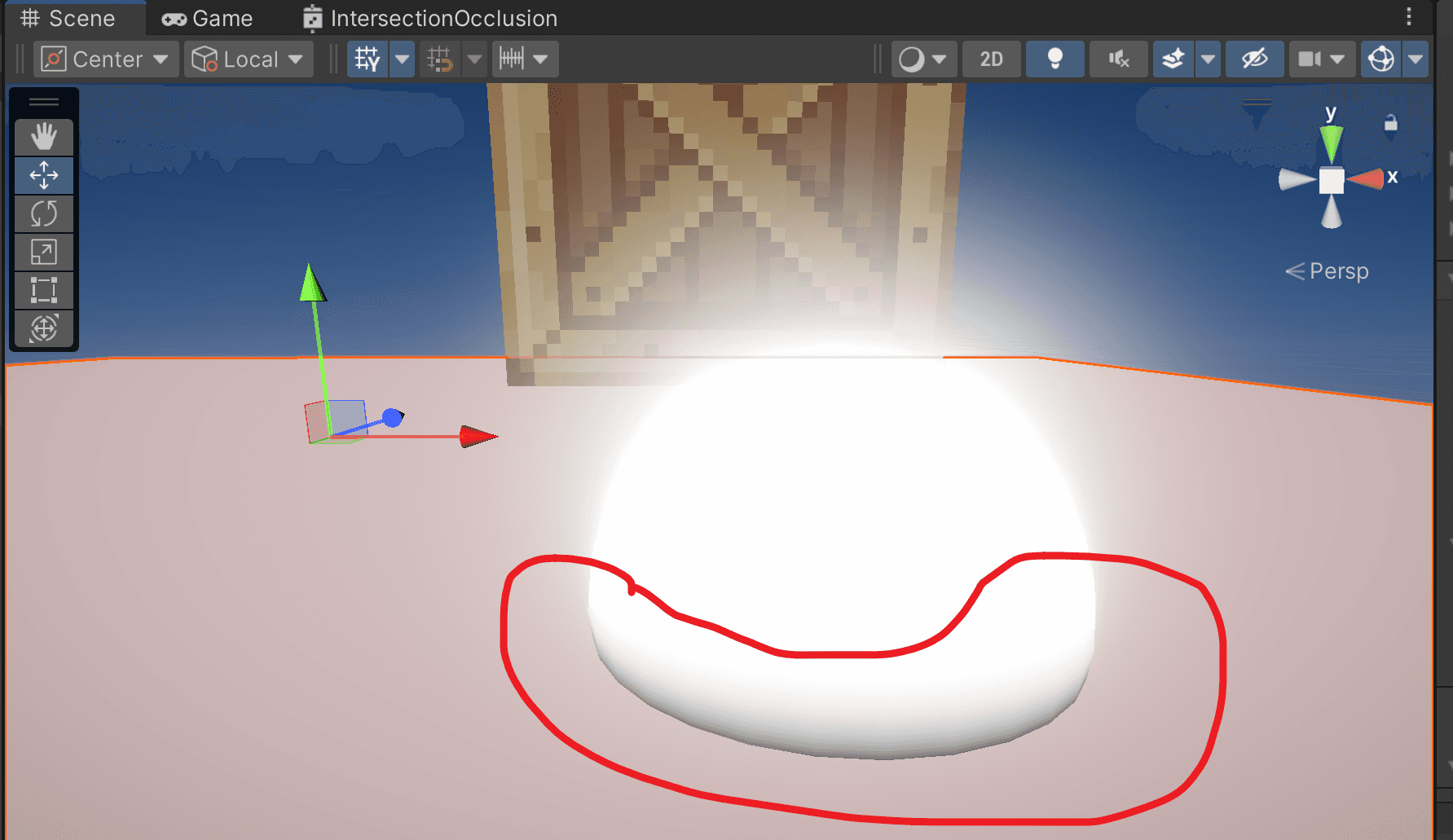The height and width of the screenshot is (840, 1453).
Task: Click the center cube of orientation gizmo
Action: tap(1332, 181)
